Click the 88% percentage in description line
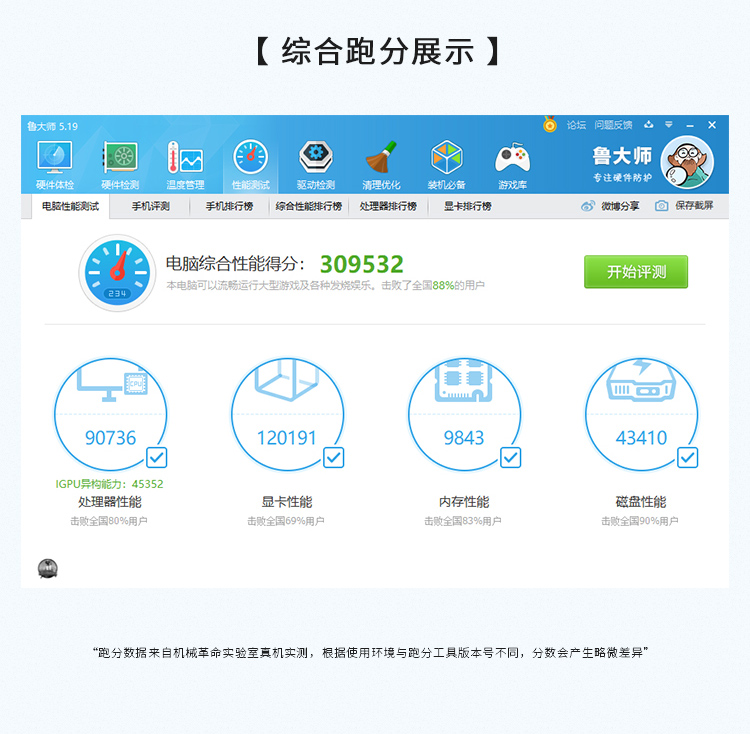The width and height of the screenshot is (750, 734). [x=443, y=285]
